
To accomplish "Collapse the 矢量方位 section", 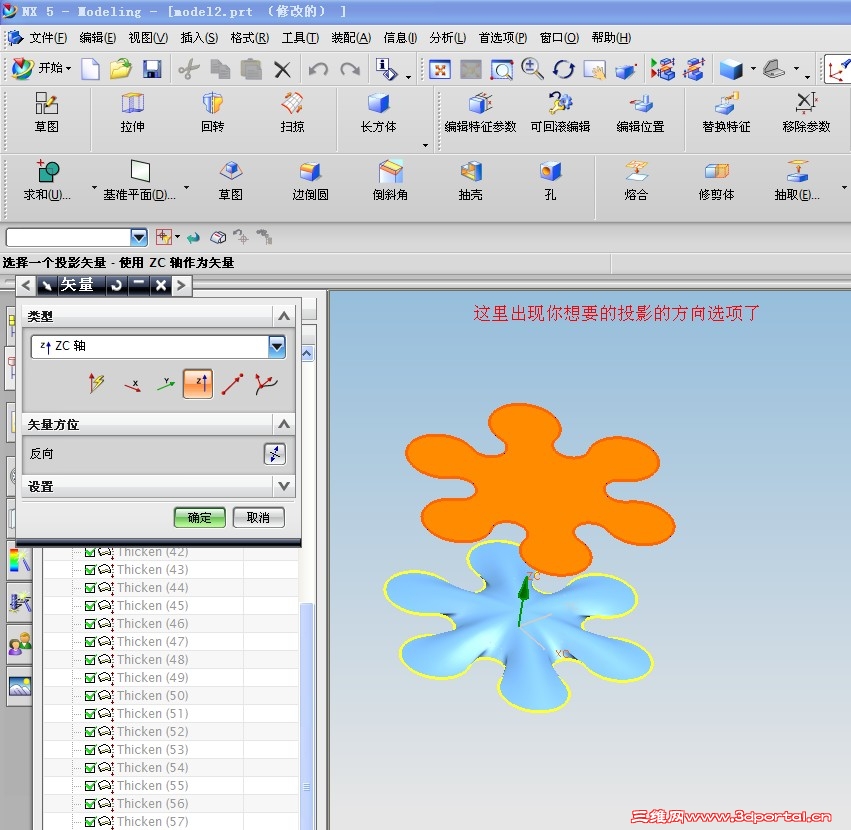I will tap(284, 424).
